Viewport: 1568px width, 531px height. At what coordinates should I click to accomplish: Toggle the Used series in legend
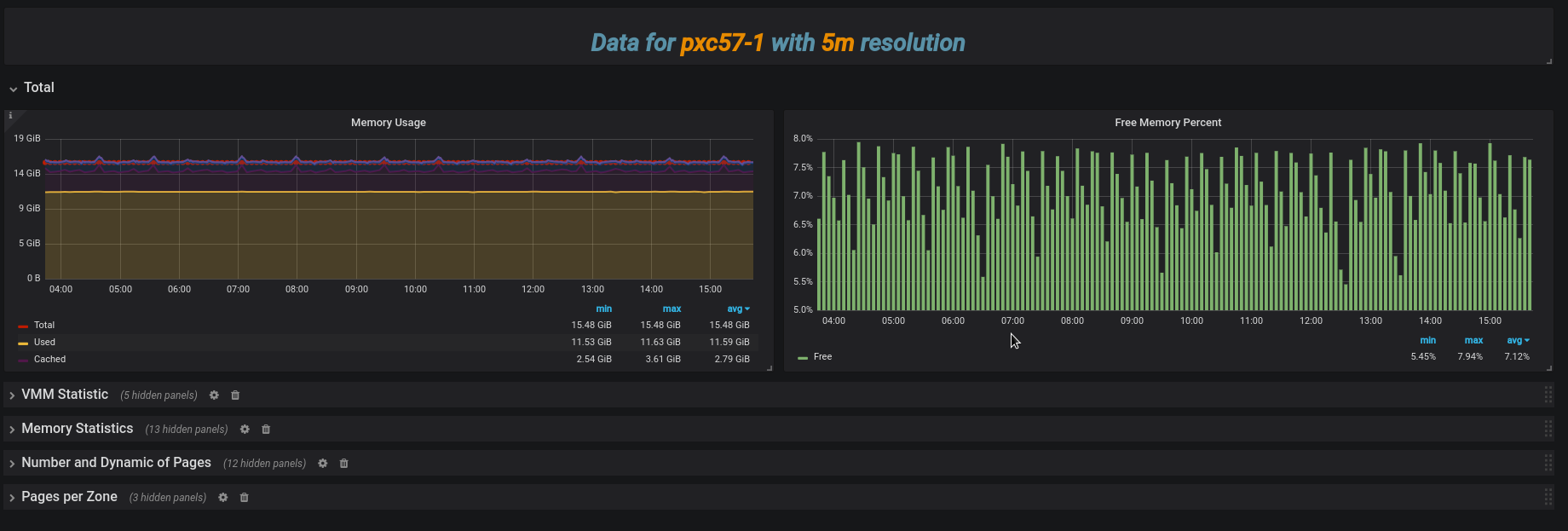pos(44,343)
